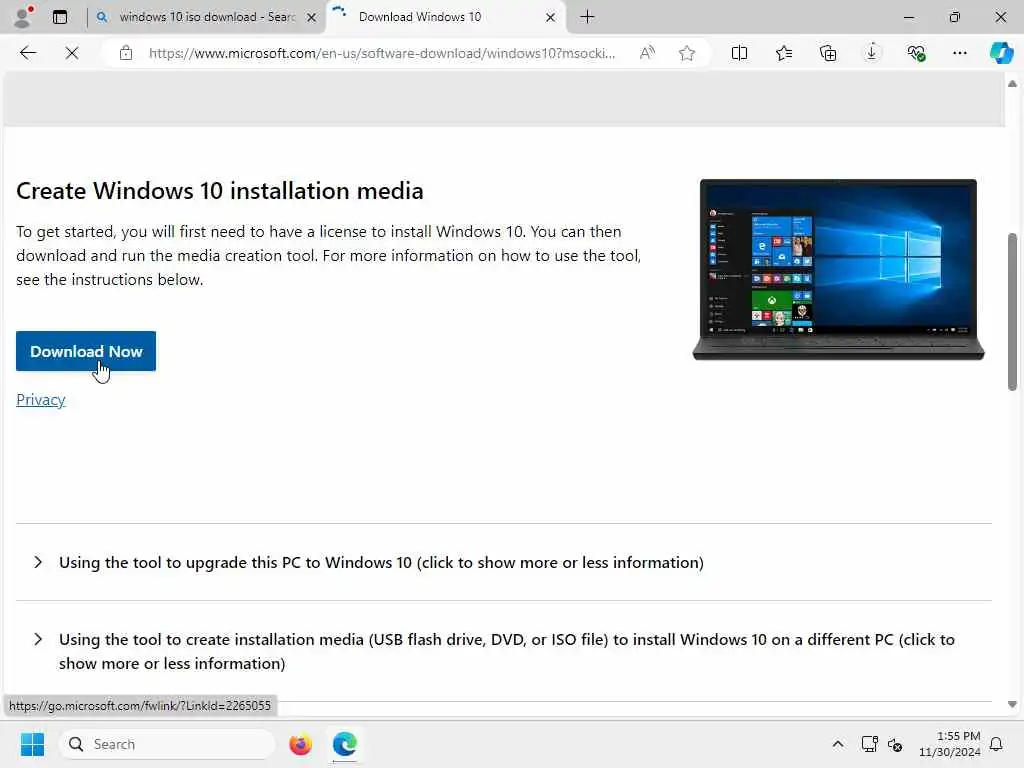Switch to windows 10 iso download search tab

pyautogui.click(x=206, y=17)
